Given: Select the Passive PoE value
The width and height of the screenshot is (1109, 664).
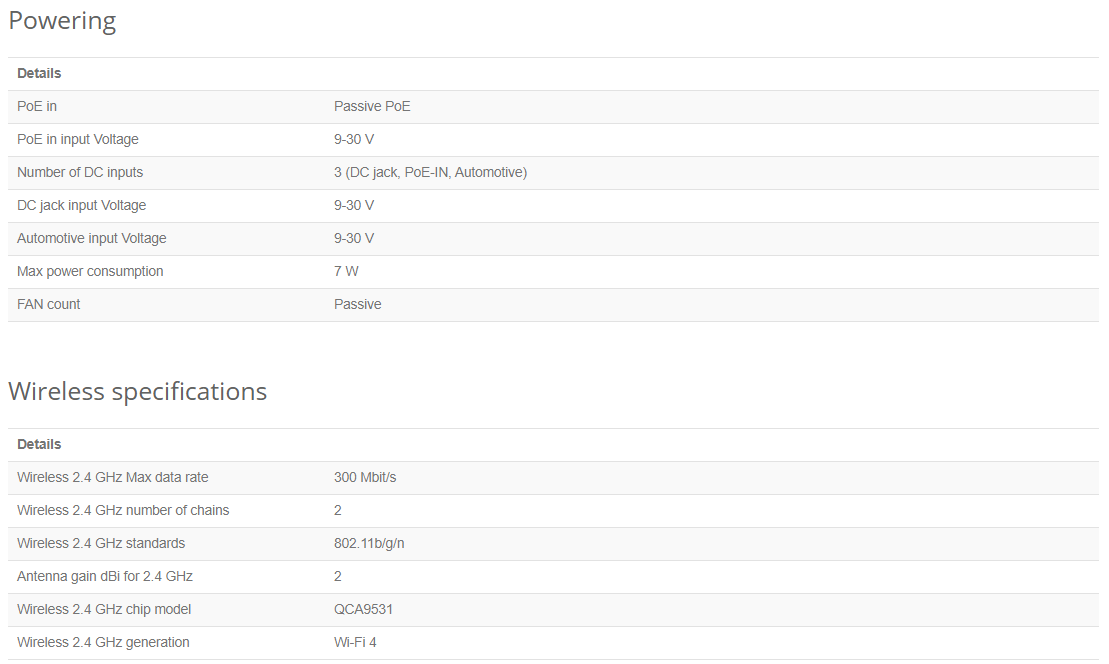Looking at the screenshot, I should [x=372, y=106].
